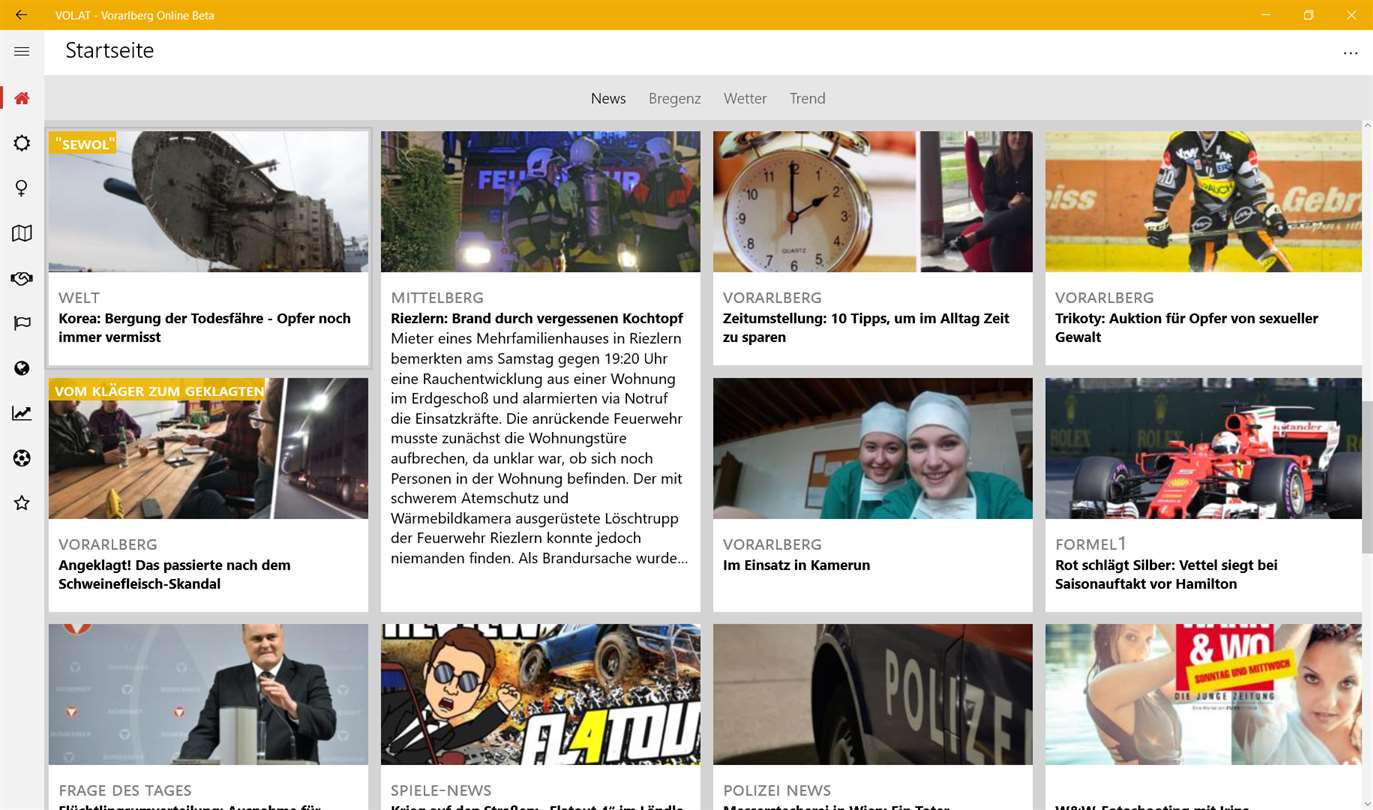This screenshot has height=810, width=1373.
Task: Click the red Ferrari race car thumbnail
Action: tap(1203, 448)
